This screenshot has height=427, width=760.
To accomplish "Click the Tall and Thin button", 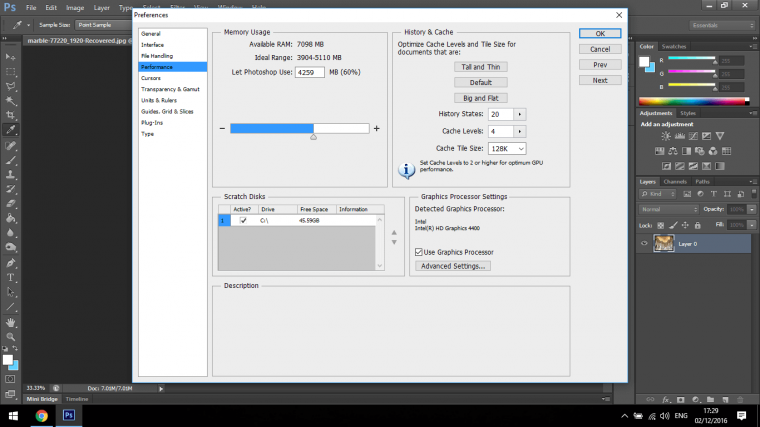I will point(481,67).
